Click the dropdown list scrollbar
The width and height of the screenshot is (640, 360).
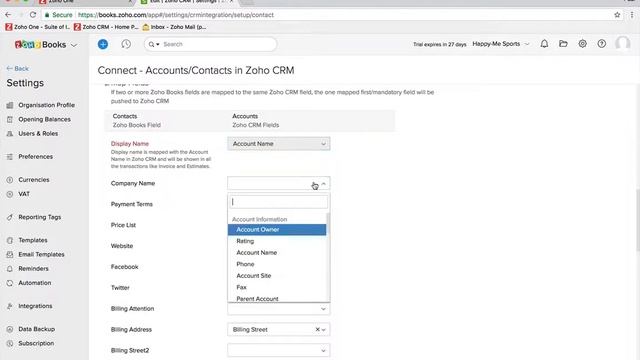click(x=328, y=257)
